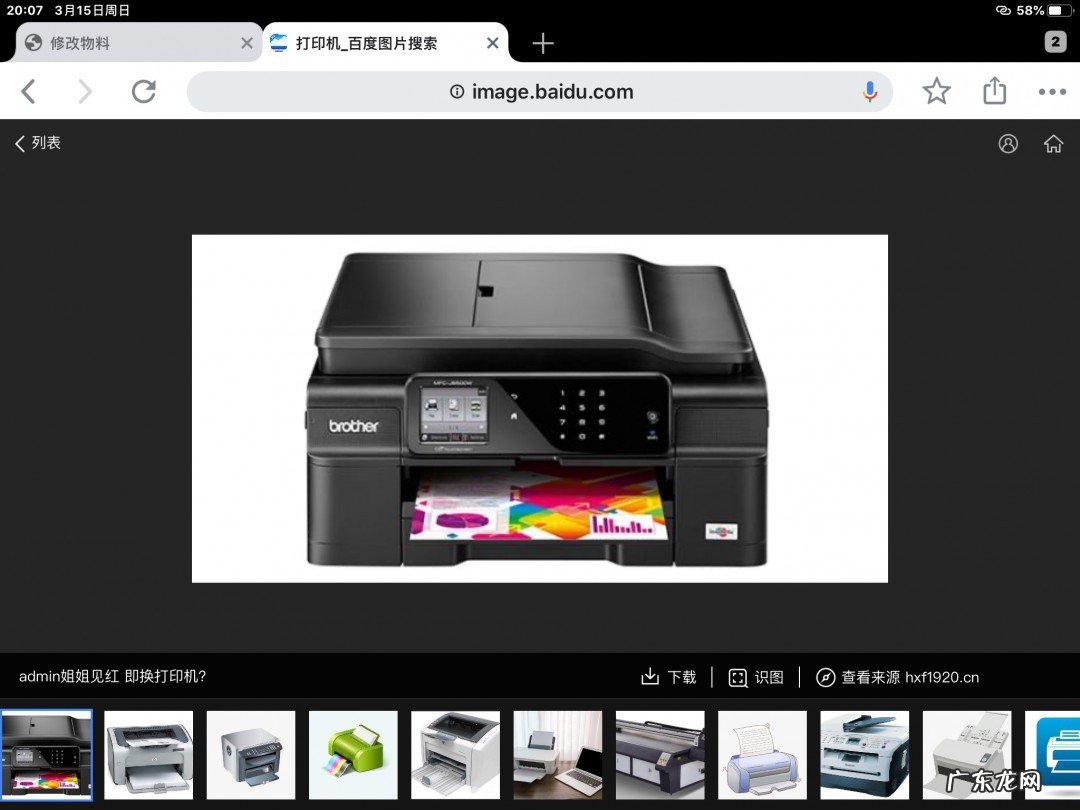This screenshot has width=1080, height=810.
Task: Close the 修改物料 tab
Action: (x=247, y=43)
